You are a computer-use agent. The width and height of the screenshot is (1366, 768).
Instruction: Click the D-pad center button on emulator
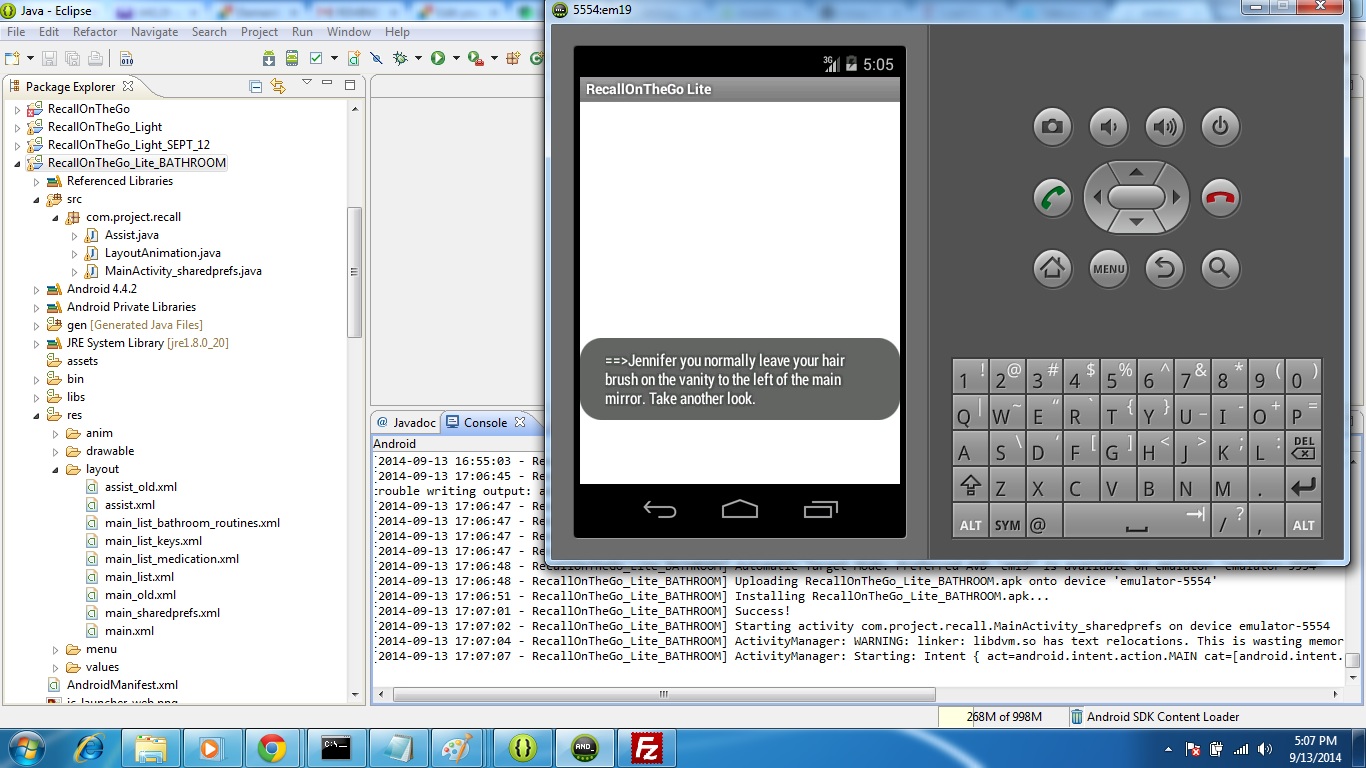[1136, 197]
